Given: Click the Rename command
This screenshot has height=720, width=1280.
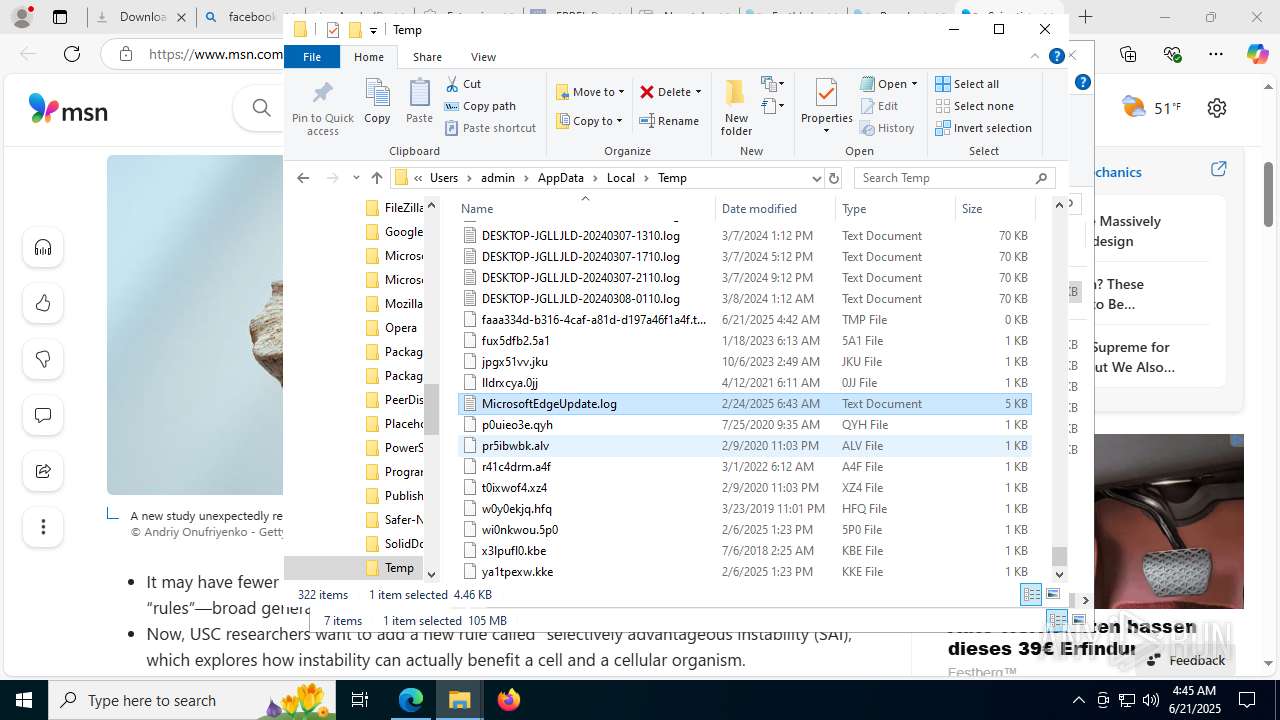Looking at the screenshot, I should coord(669,121).
